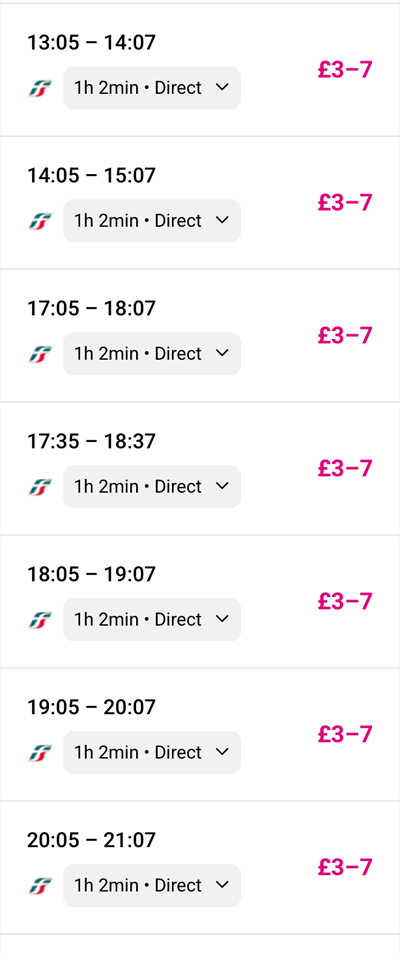Select the £3–7 price for 13:05 train
Image resolution: width=400 pixels, height=956 pixels.
pos(345,70)
